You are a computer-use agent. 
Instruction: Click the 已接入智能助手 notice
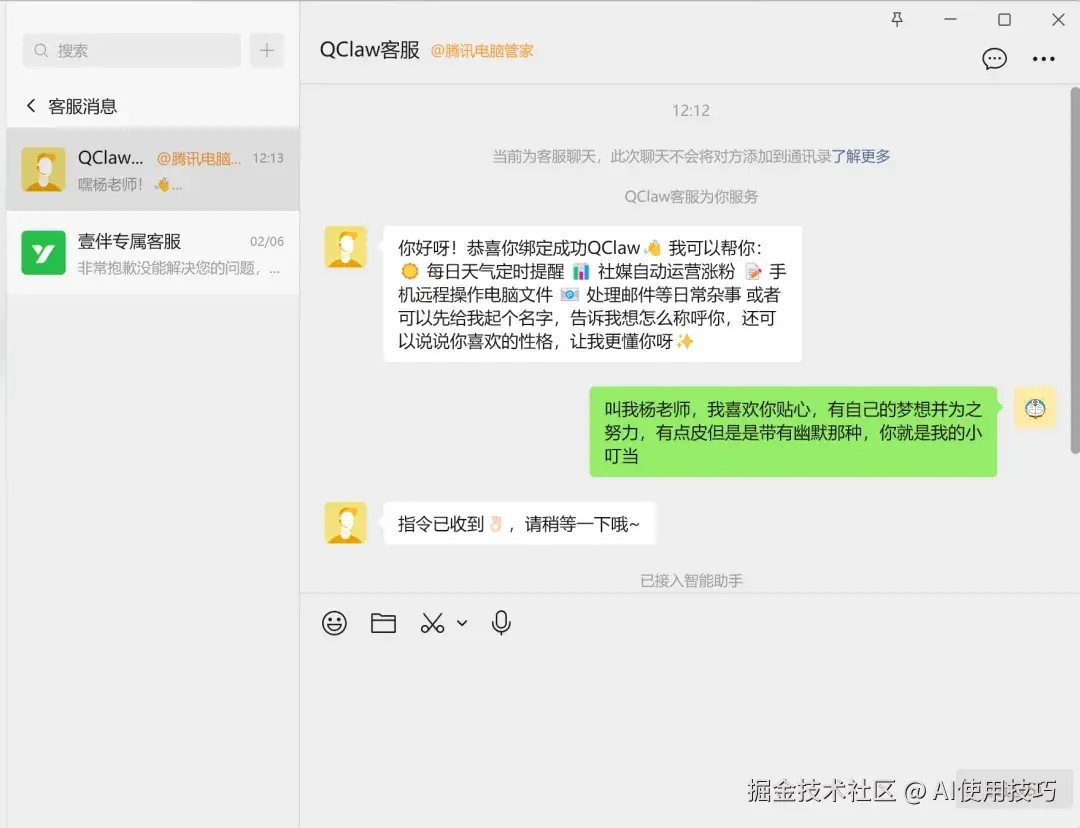click(x=691, y=581)
